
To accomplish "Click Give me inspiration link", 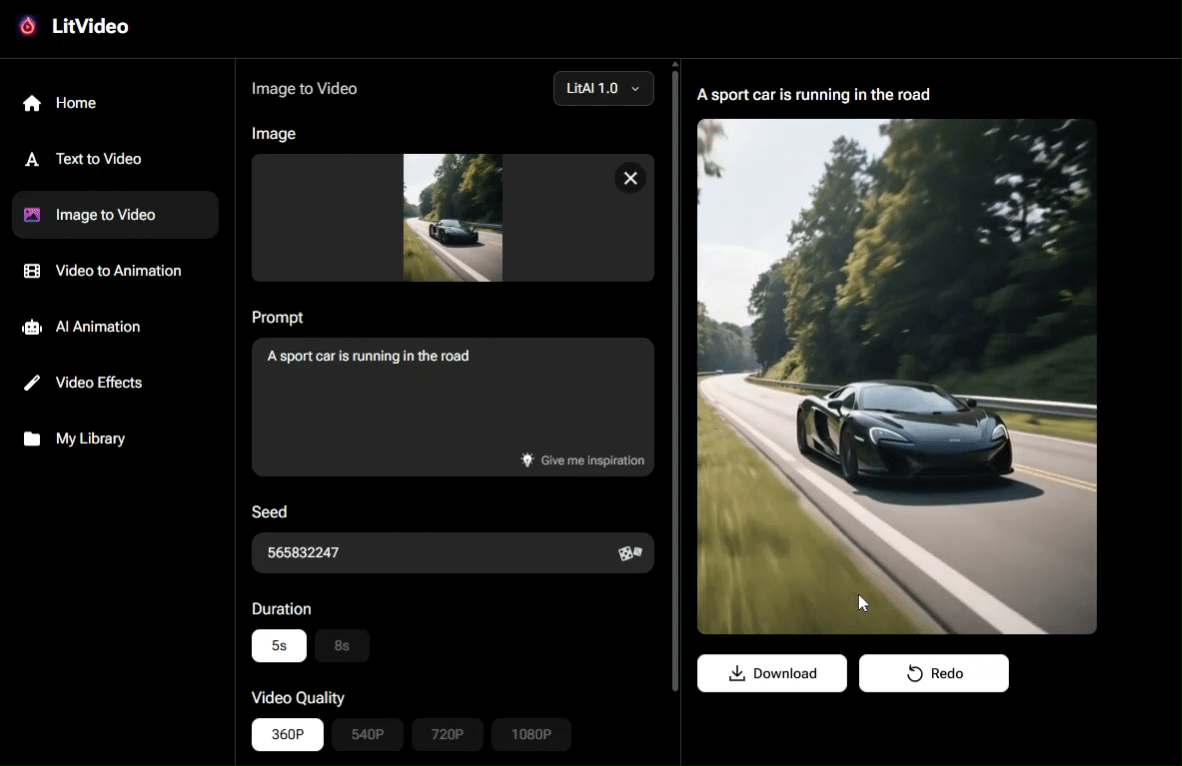I will [583, 460].
